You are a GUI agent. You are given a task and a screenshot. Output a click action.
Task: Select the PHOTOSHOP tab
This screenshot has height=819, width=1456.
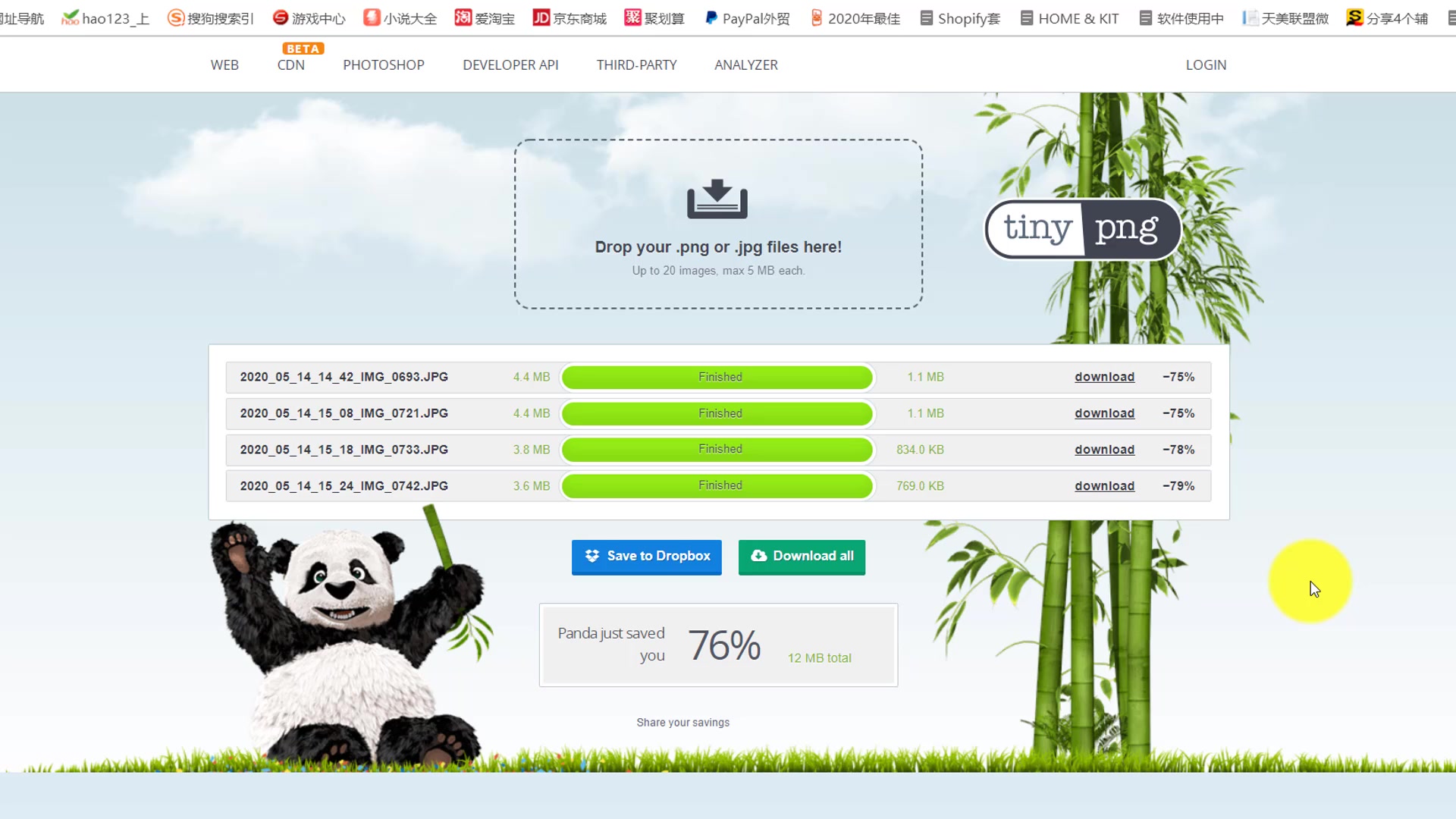coord(383,65)
